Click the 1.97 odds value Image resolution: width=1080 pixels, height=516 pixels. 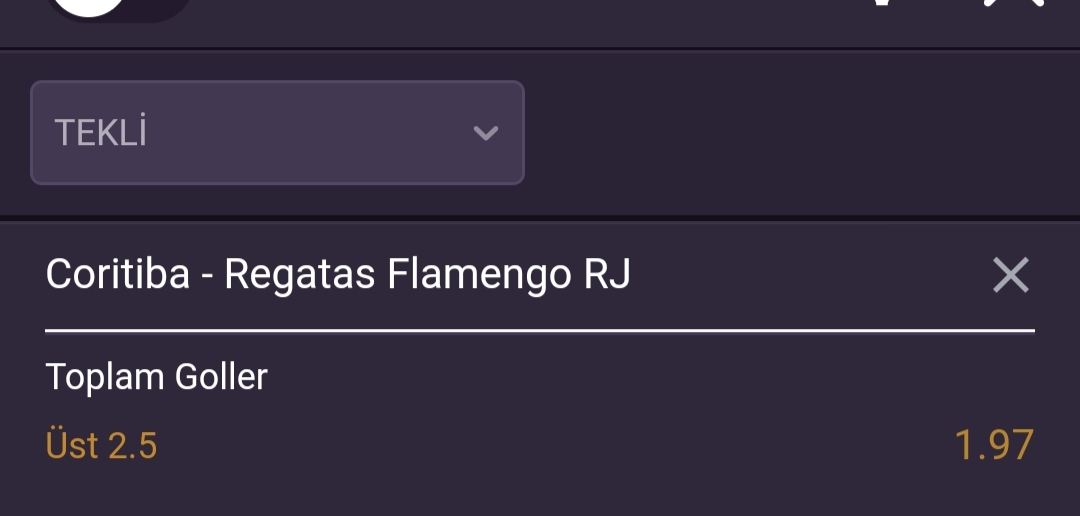click(x=994, y=444)
